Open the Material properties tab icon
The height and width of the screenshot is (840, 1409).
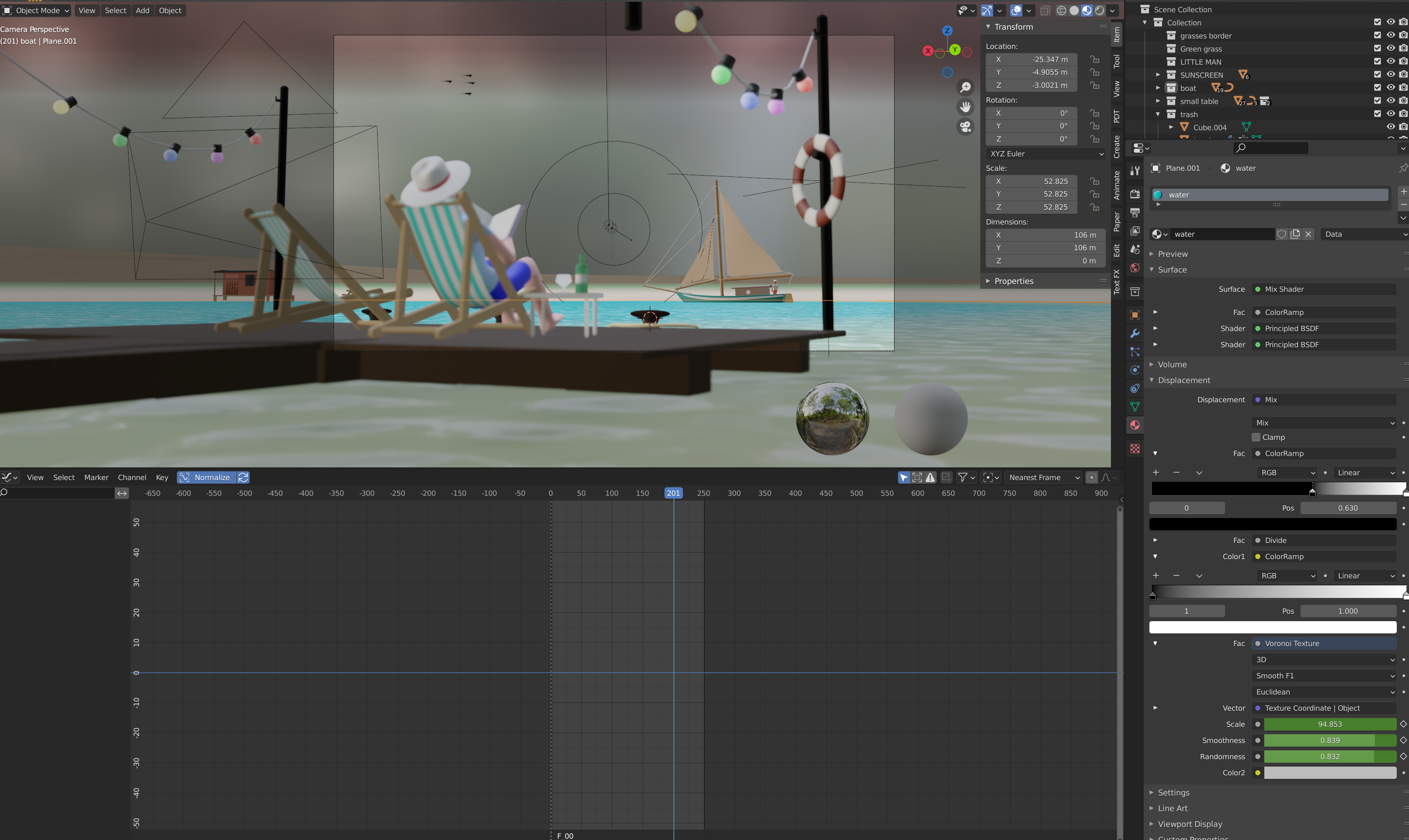(x=1135, y=425)
